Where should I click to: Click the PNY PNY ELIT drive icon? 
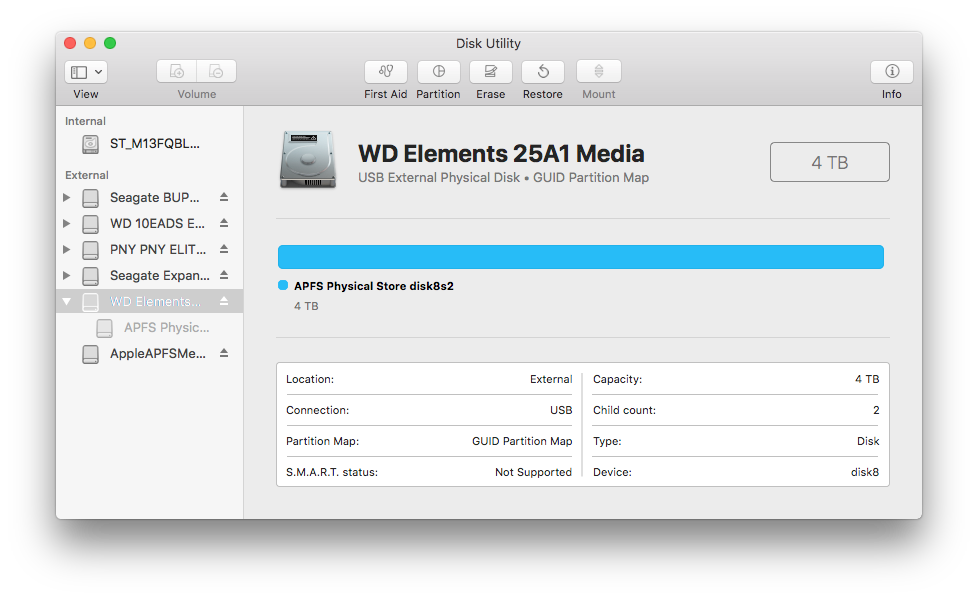tap(90, 250)
